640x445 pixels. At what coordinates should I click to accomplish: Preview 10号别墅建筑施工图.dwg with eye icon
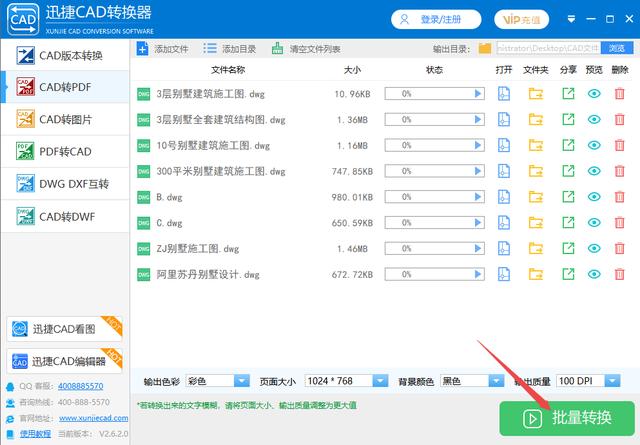click(594, 145)
